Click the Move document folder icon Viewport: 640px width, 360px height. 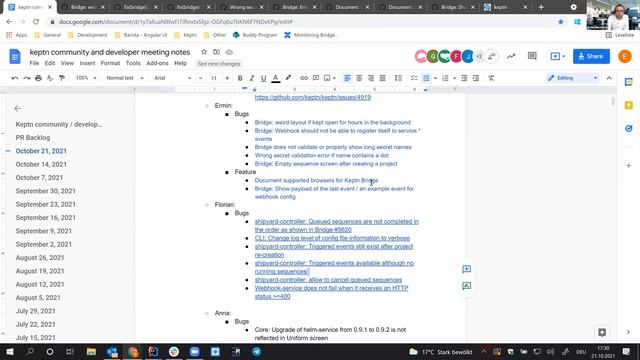pos(216,52)
